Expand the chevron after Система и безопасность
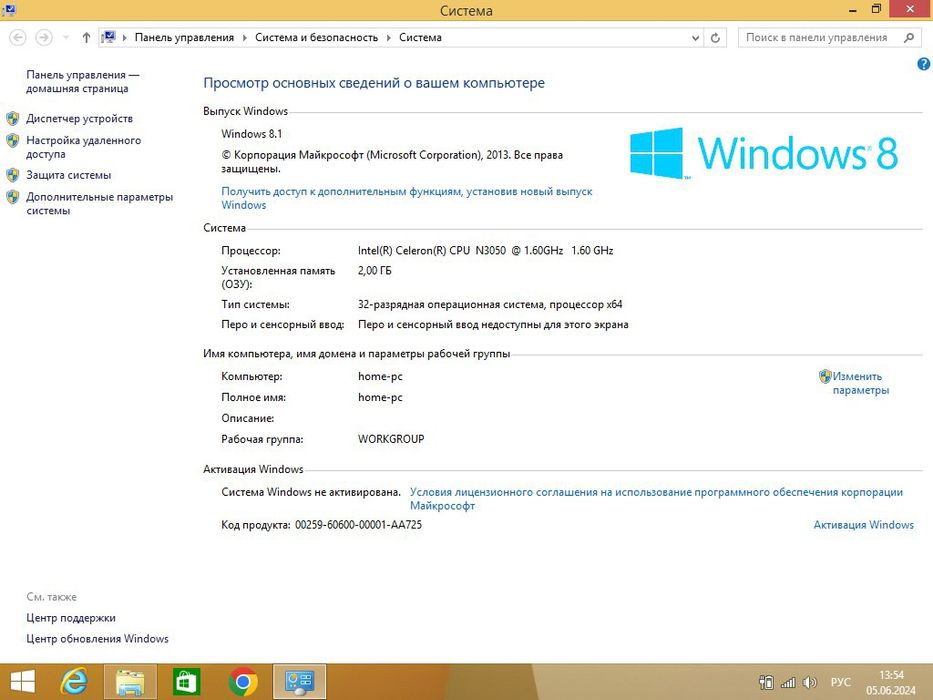The height and width of the screenshot is (700, 933). (389, 38)
